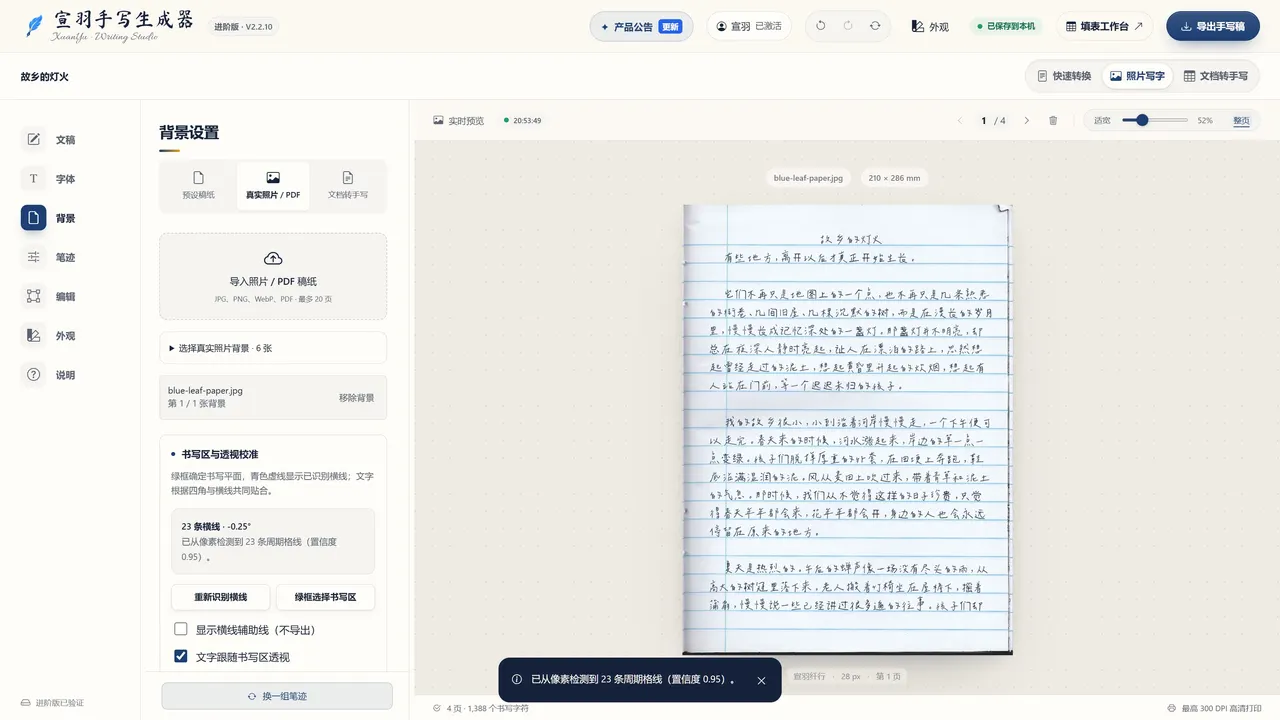This screenshot has width=1280, height=720.
Task: Click the upload cloud icon
Action: [x=273, y=259]
